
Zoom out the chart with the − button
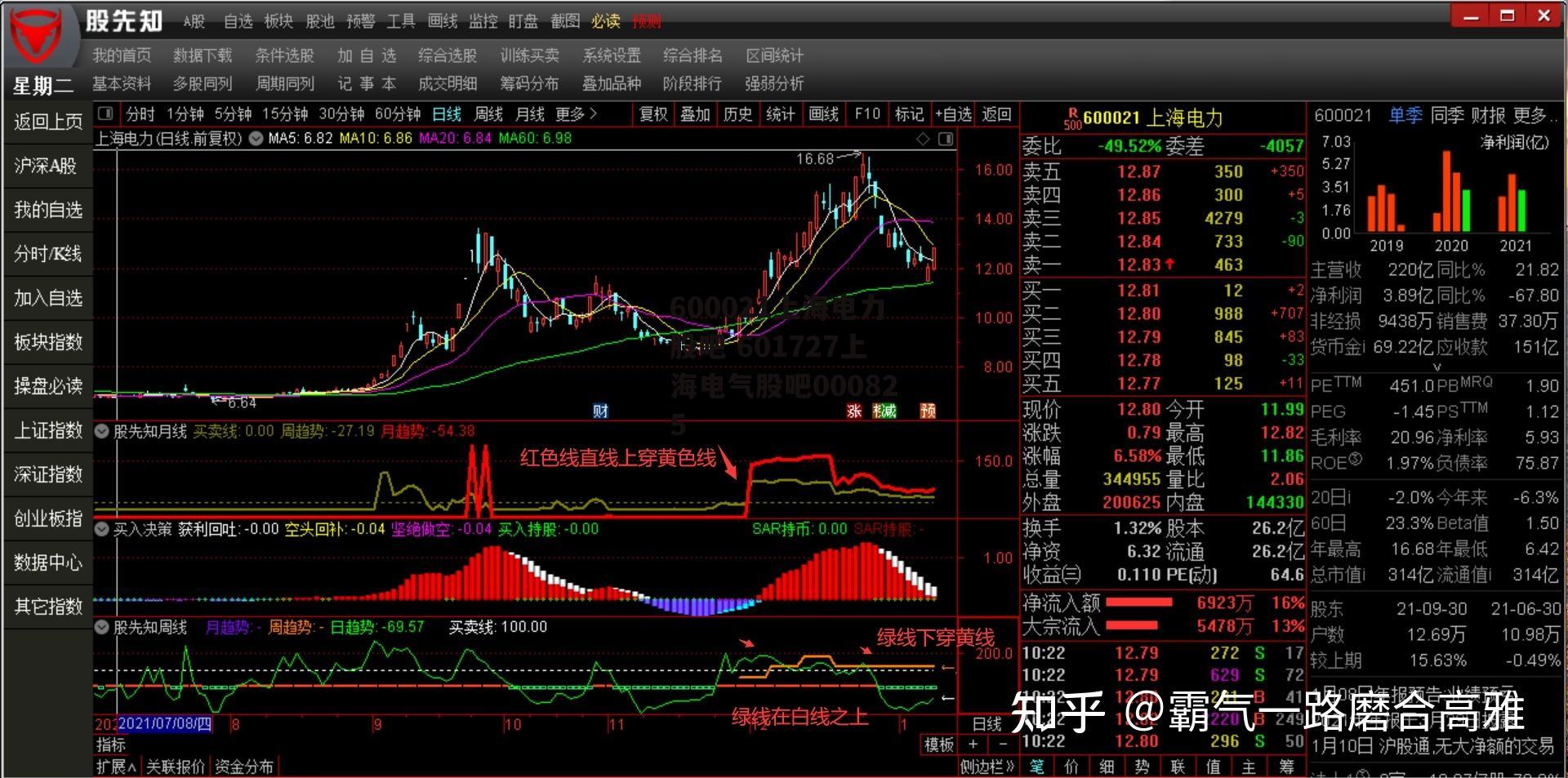coord(1003,745)
